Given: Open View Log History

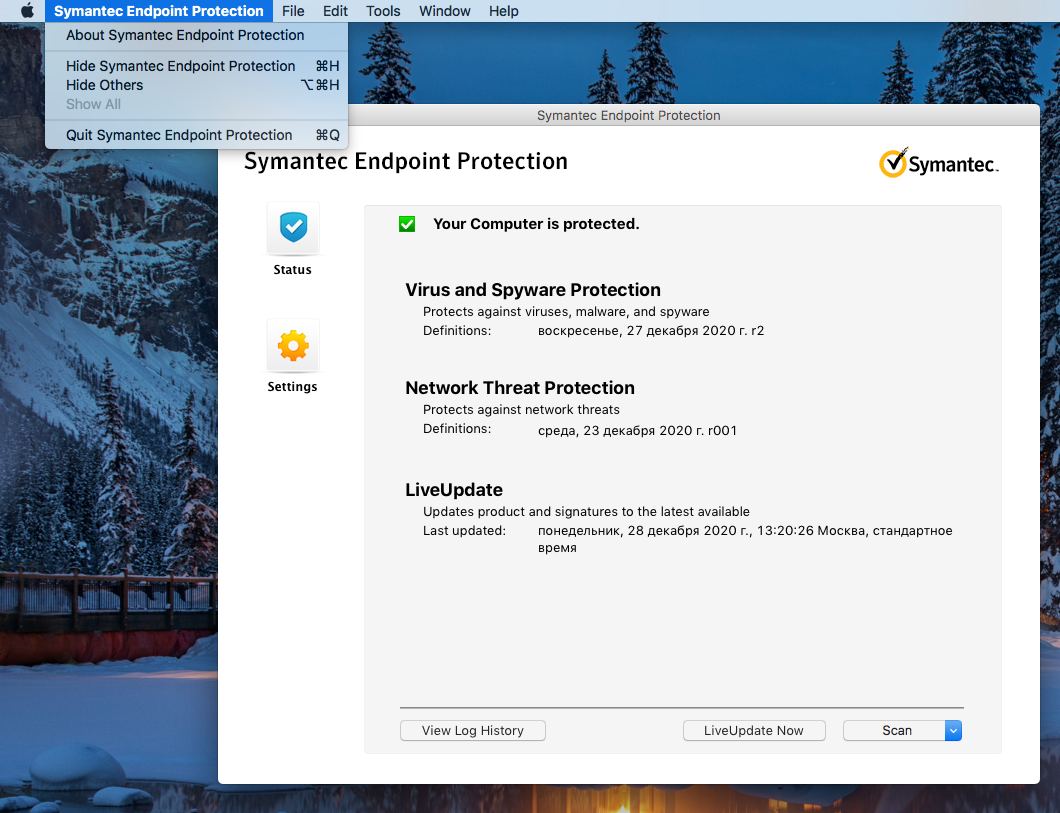Looking at the screenshot, I should (473, 731).
